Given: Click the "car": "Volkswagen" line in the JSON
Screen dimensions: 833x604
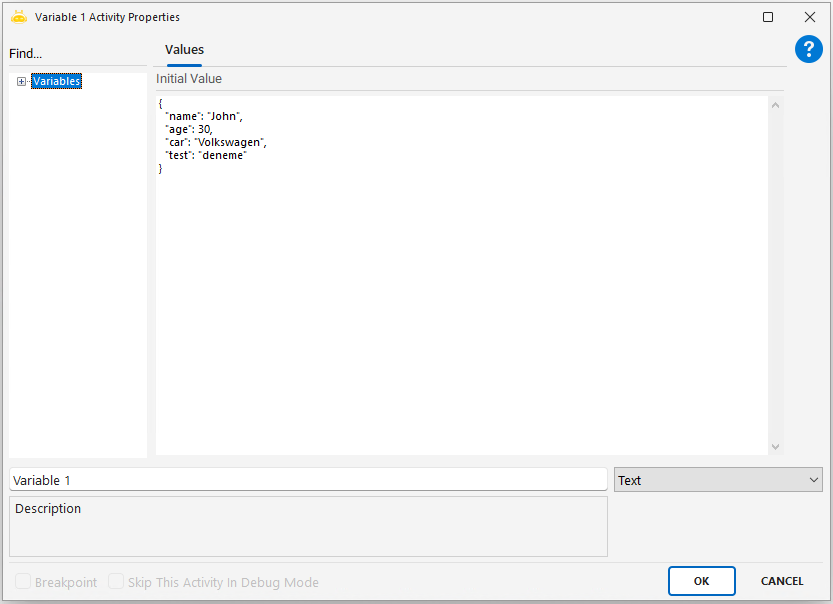Looking at the screenshot, I should point(216,142).
